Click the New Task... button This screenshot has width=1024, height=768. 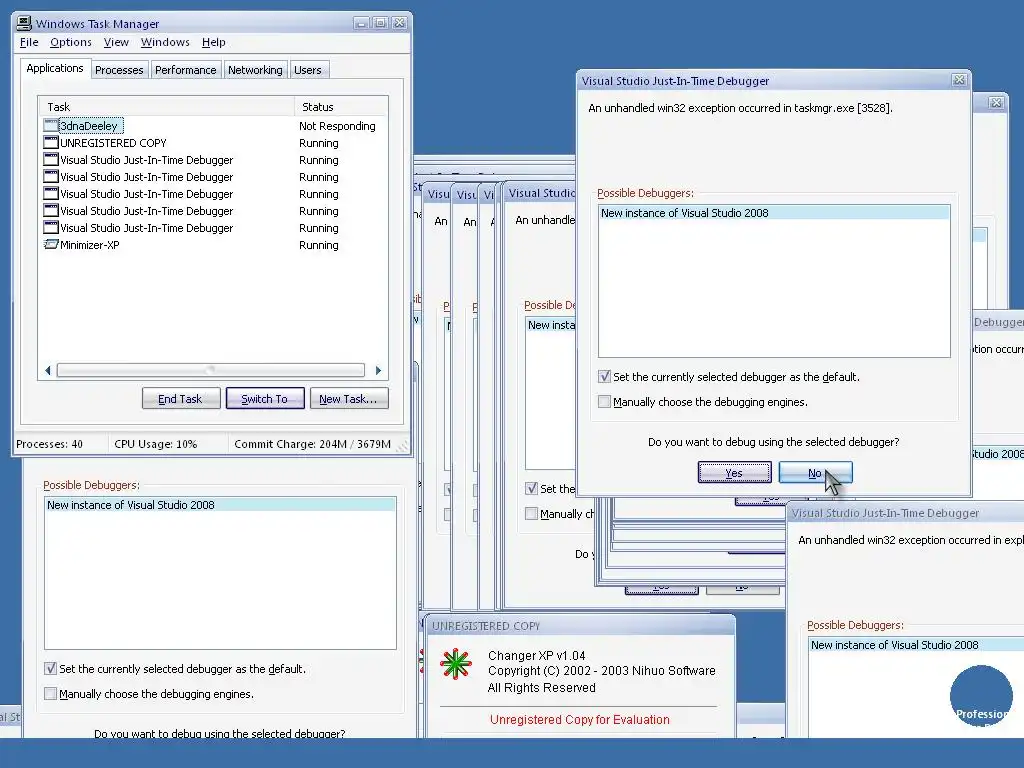click(x=349, y=398)
